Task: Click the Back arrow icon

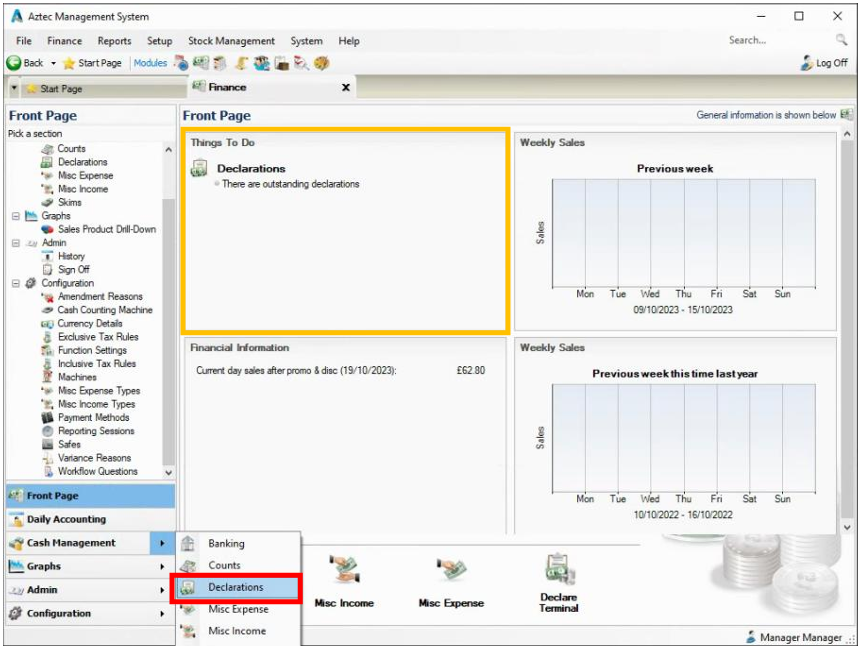Action: point(14,63)
